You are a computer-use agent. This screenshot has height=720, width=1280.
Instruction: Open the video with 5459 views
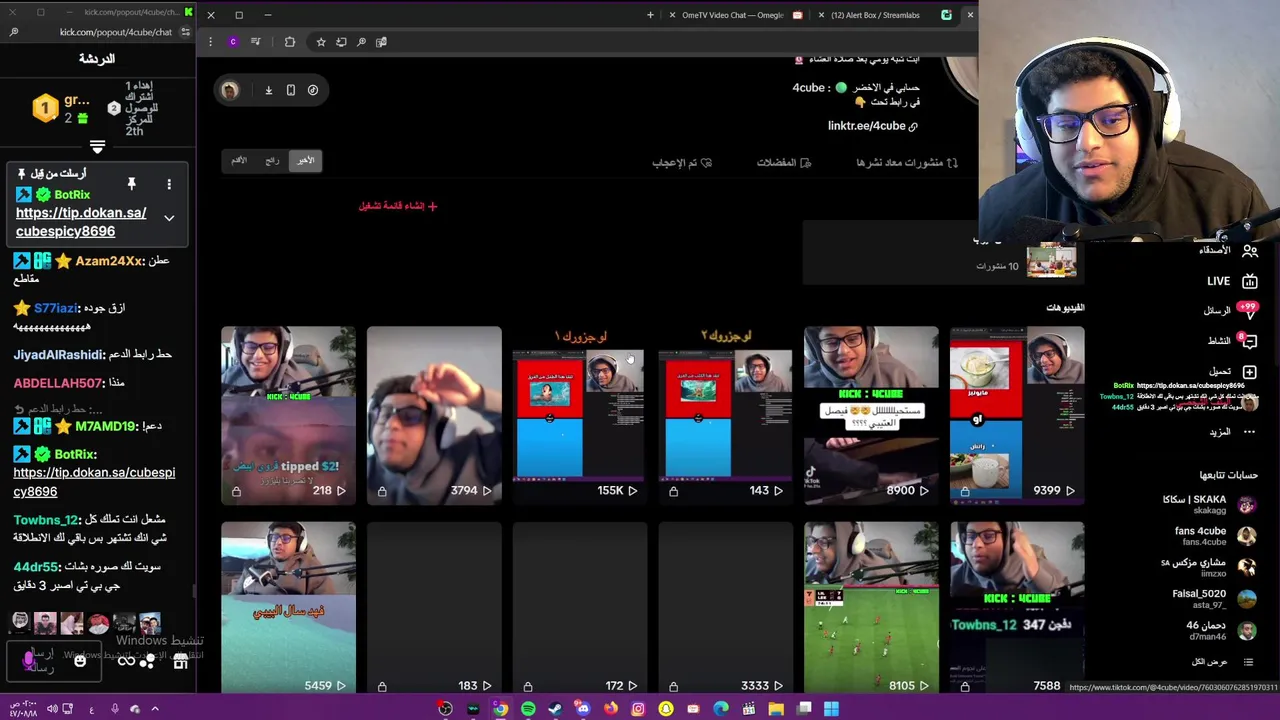288,608
